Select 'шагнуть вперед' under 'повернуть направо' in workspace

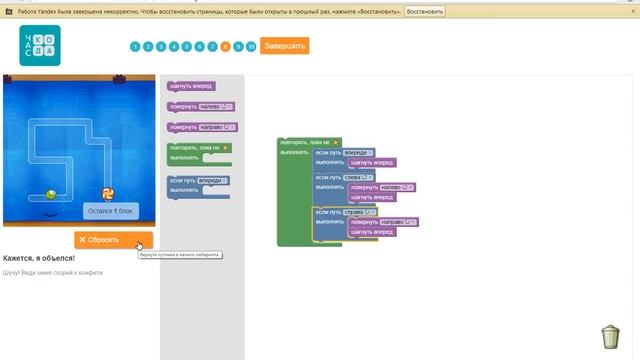click(x=372, y=232)
